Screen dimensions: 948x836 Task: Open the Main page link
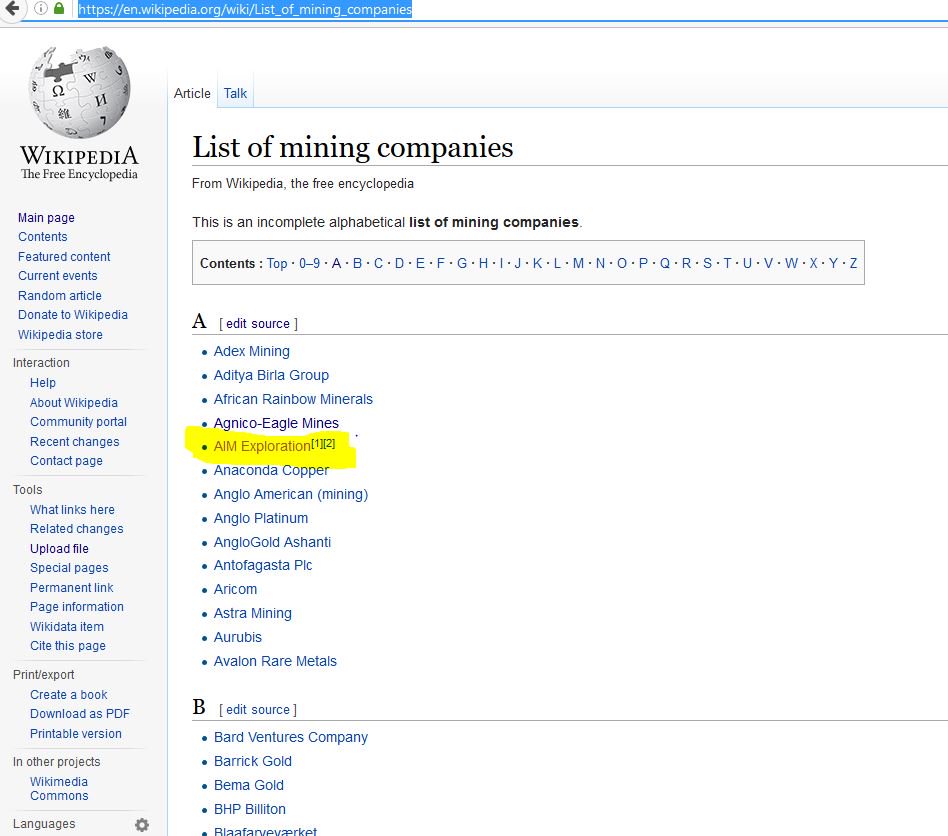point(47,218)
